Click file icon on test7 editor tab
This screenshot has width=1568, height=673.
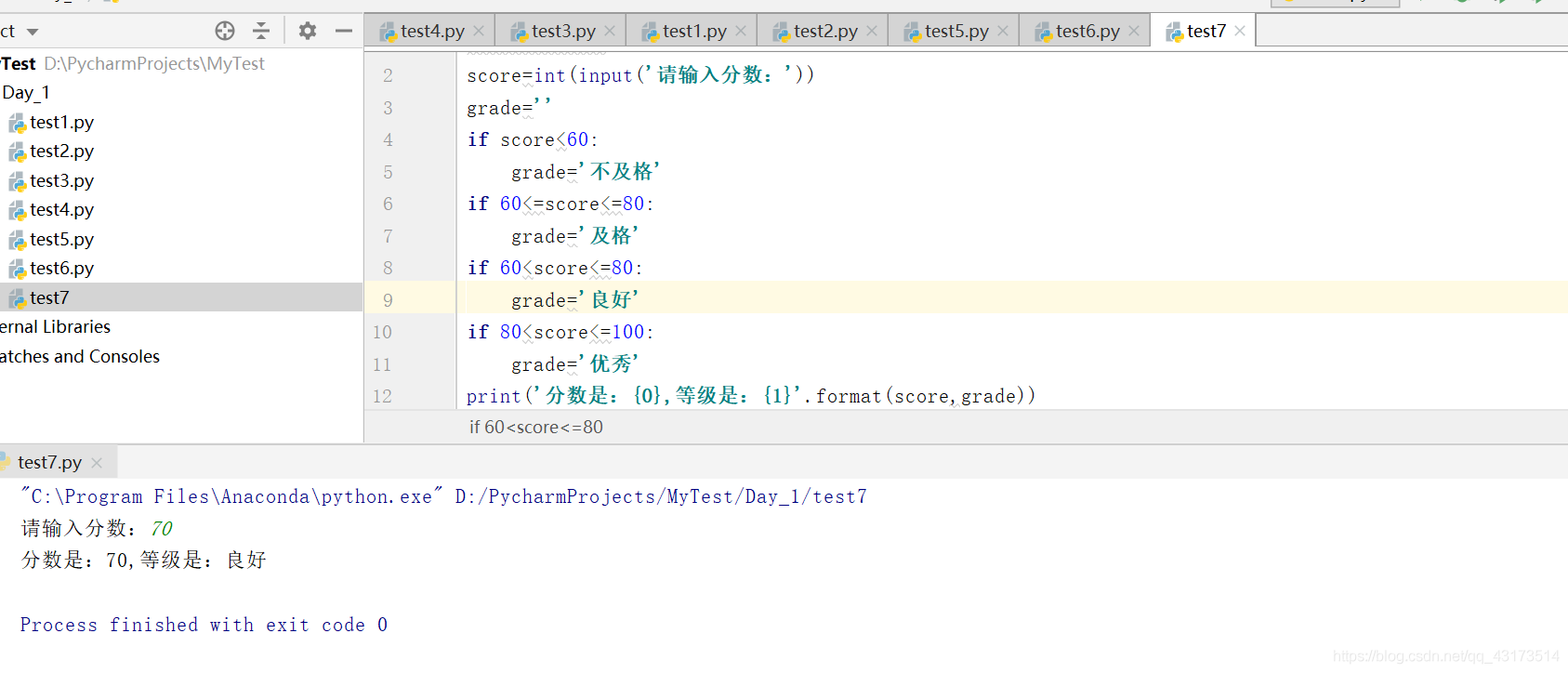[x=1175, y=32]
